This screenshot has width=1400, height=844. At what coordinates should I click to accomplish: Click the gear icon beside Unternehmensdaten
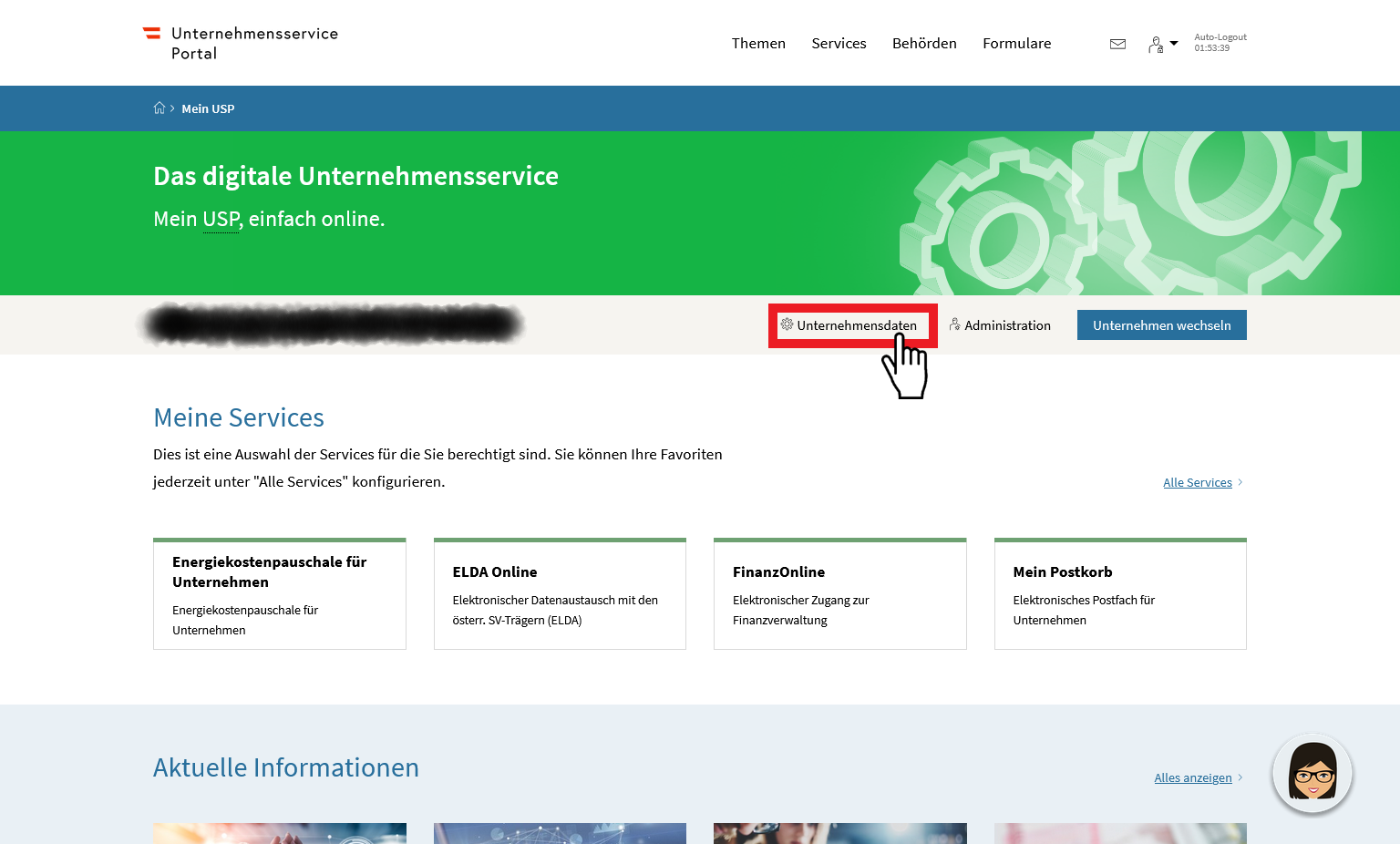coord(787,324)
